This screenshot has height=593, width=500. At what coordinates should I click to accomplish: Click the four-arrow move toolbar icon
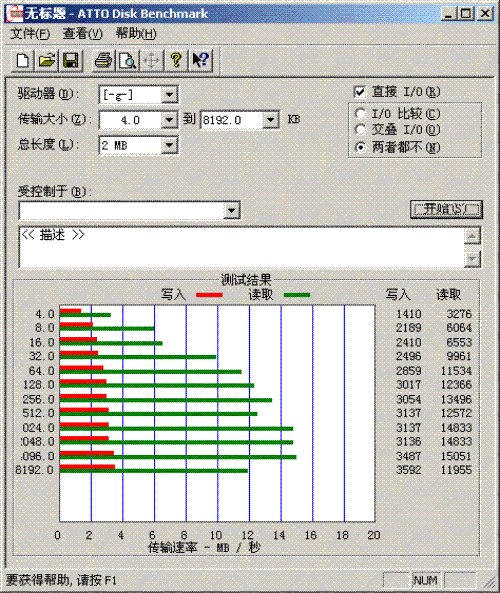coord(152,61)
